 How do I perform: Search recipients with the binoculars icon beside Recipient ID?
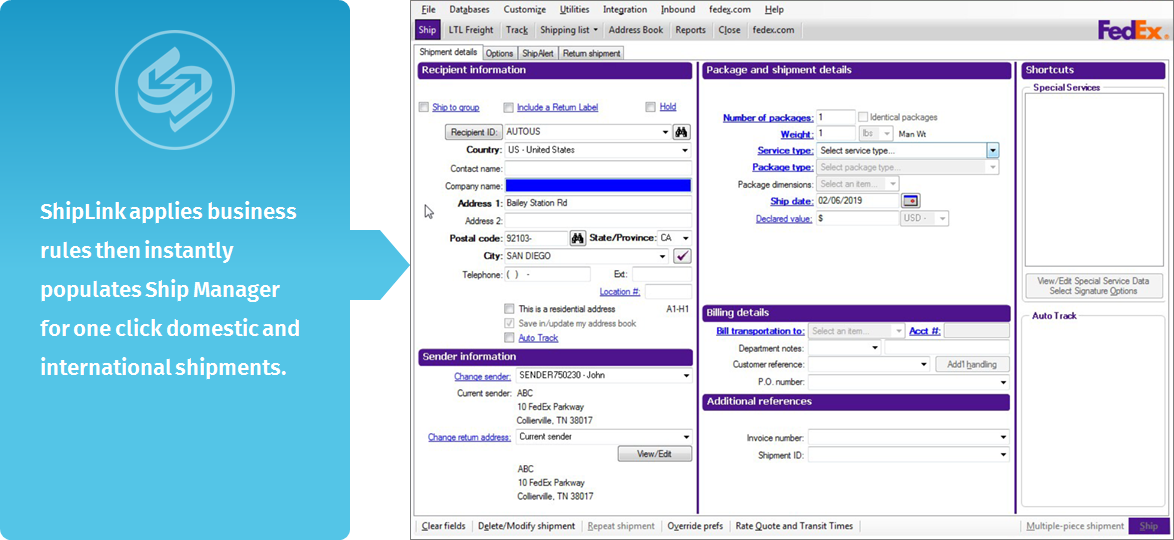[682, 132]
